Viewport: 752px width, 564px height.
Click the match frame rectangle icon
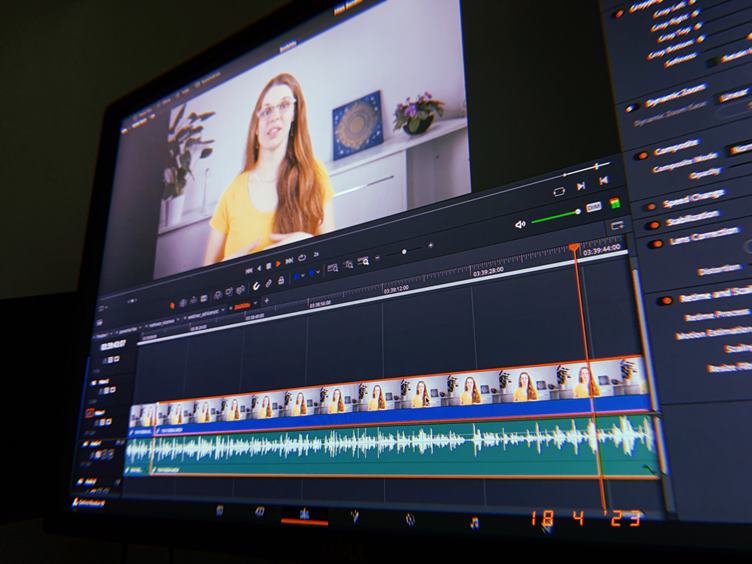(559, 192)
